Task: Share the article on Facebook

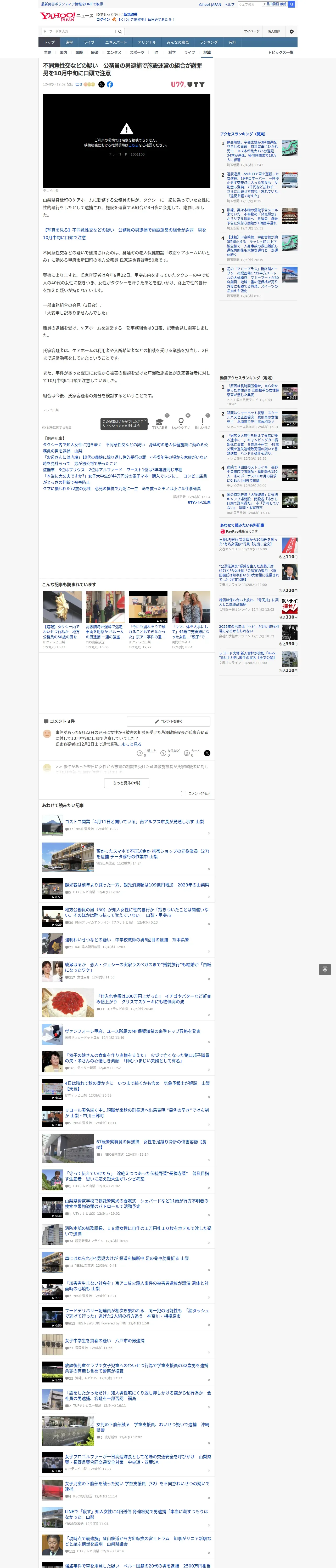Action: pos(110,85)
